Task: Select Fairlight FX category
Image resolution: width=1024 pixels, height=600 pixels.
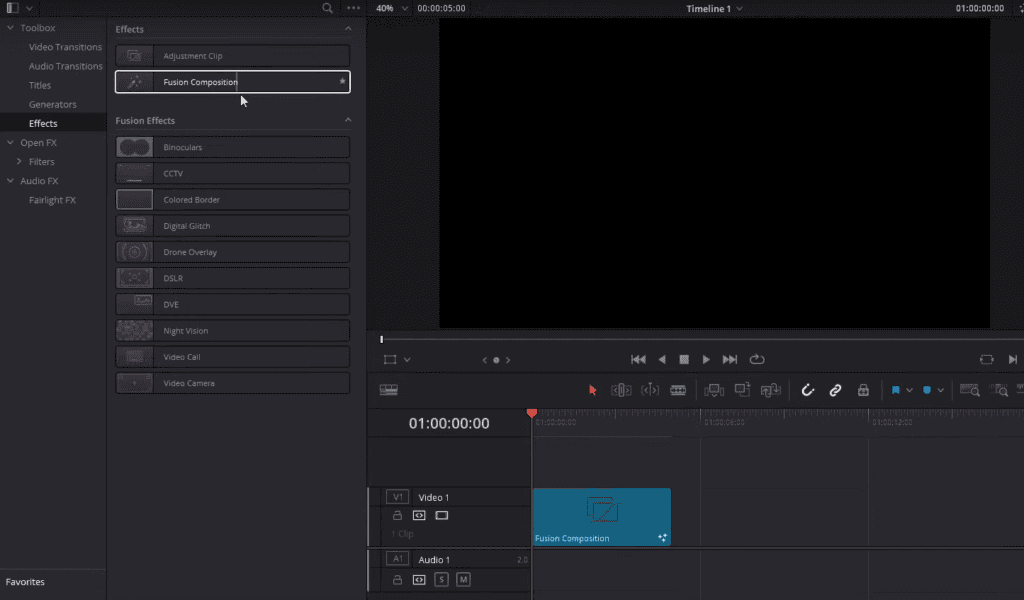Action: coord(52,200)
